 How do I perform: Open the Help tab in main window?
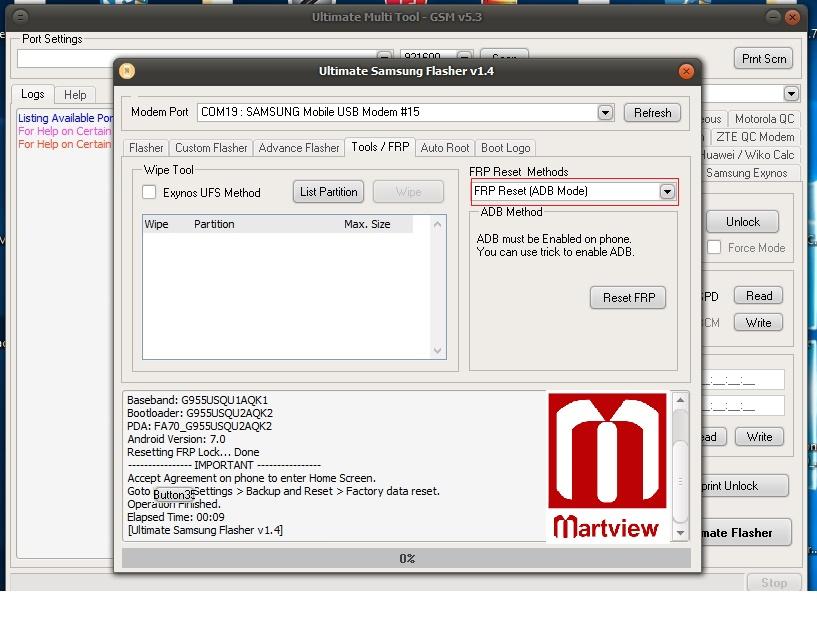click(75, 95)
